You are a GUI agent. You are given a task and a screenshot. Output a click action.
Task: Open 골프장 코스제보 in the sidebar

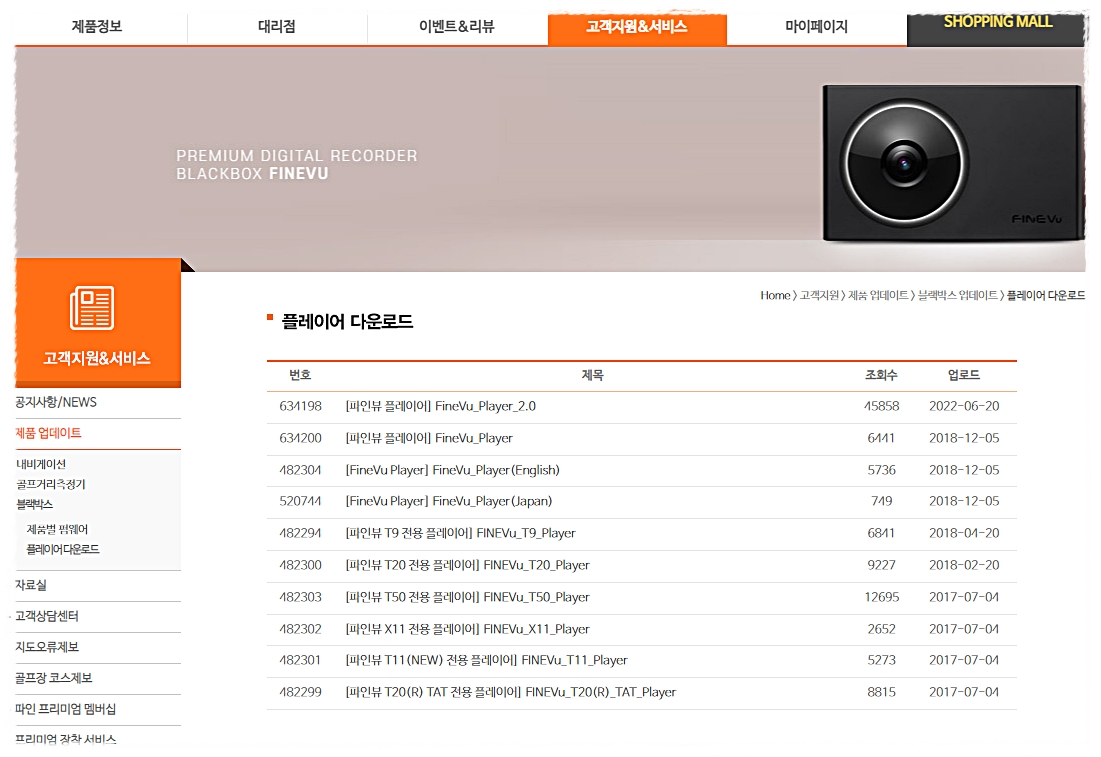pos(53,678)
